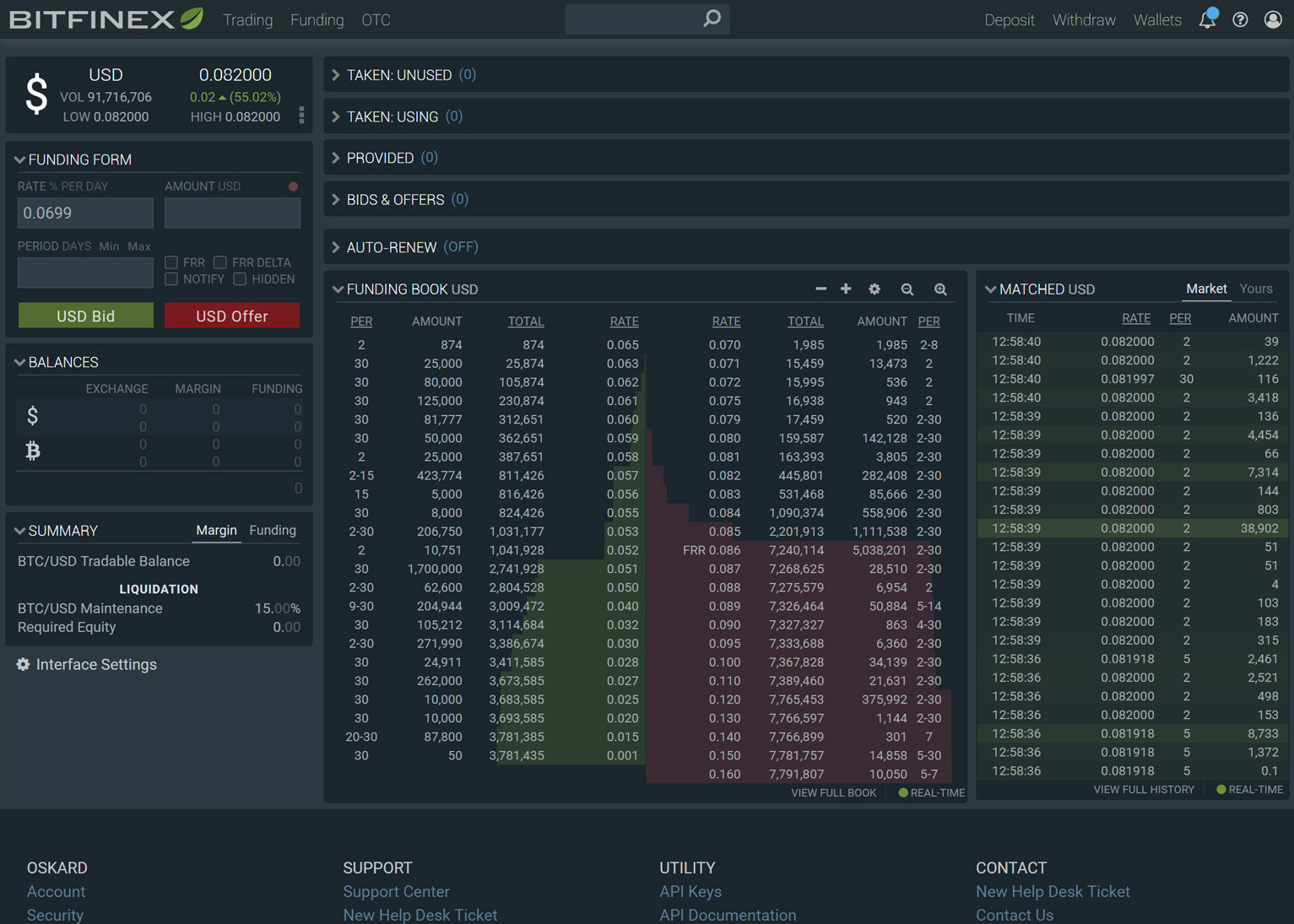Open footer link New Help Desk Ticket under Contact
Screen dimensions: 1294x924
click(1053, 891)
